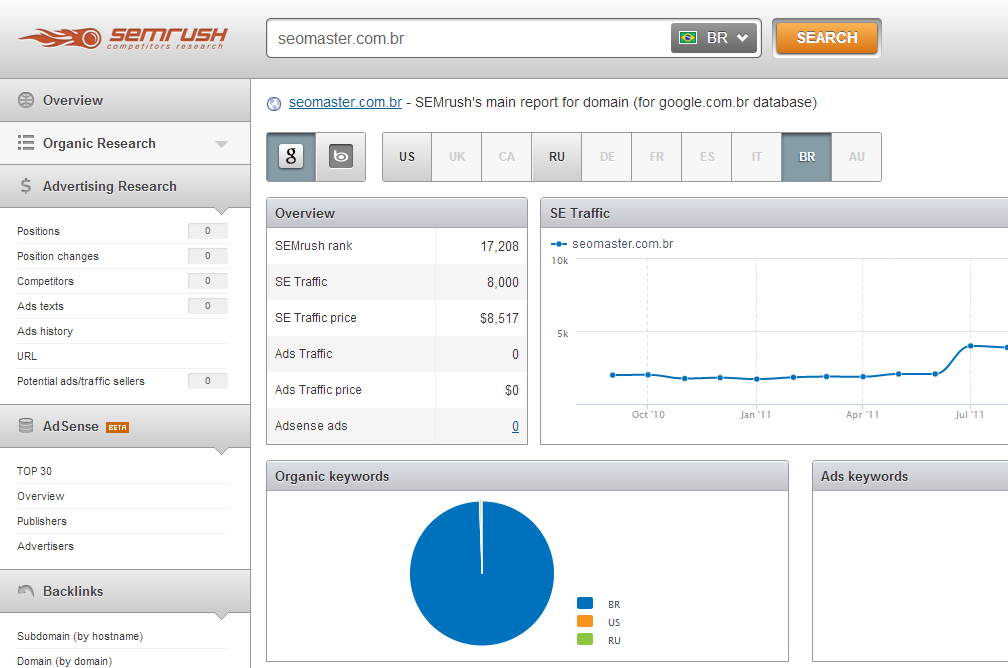Open the AdSense Publishers link
The height and width of the screenshot is (668, 1008).
42,521
